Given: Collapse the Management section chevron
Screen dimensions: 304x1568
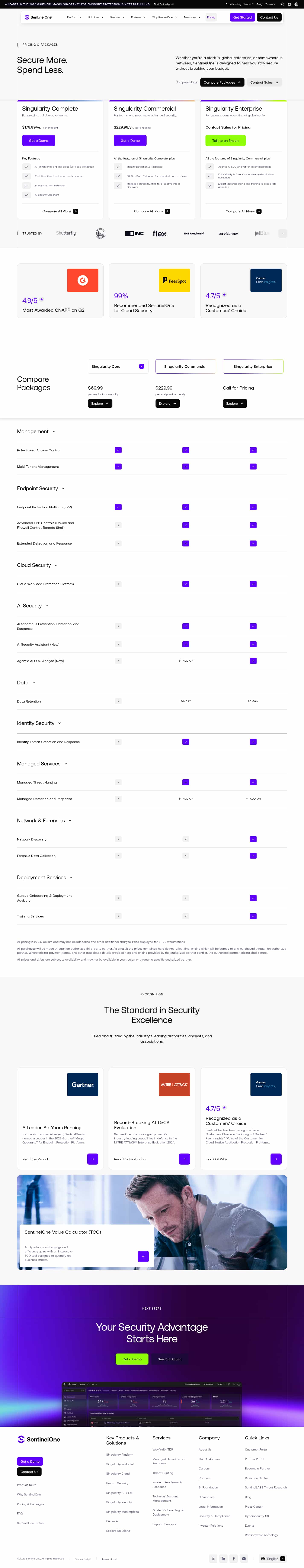Looking at the screenshot, I should click(54, 432).
